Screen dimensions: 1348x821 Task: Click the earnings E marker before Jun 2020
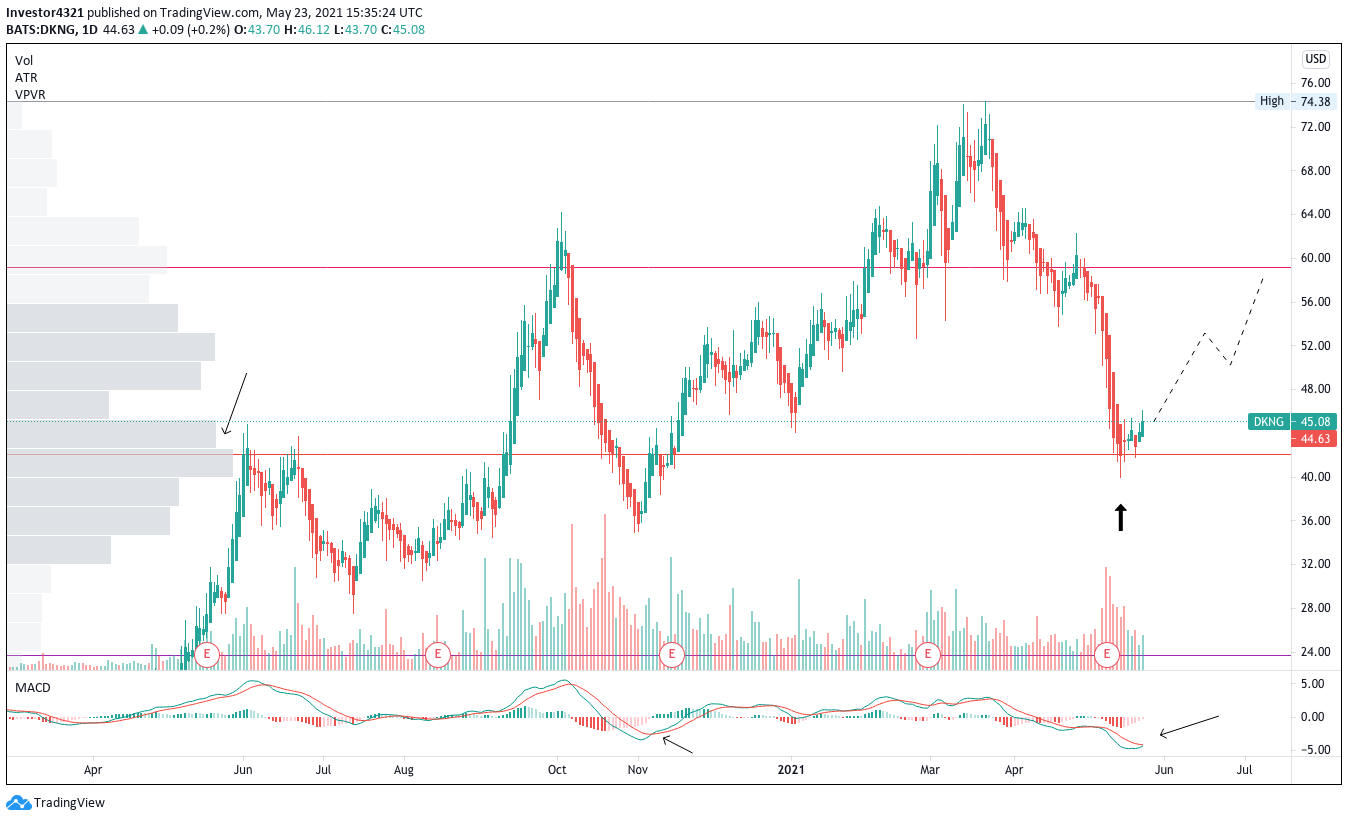click(207, 655)
